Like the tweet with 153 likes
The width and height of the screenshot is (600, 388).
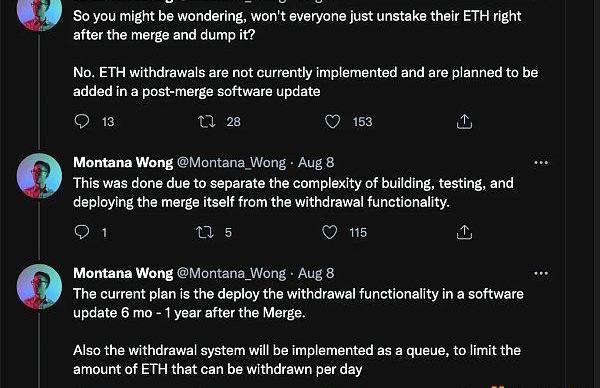[332, 122]
